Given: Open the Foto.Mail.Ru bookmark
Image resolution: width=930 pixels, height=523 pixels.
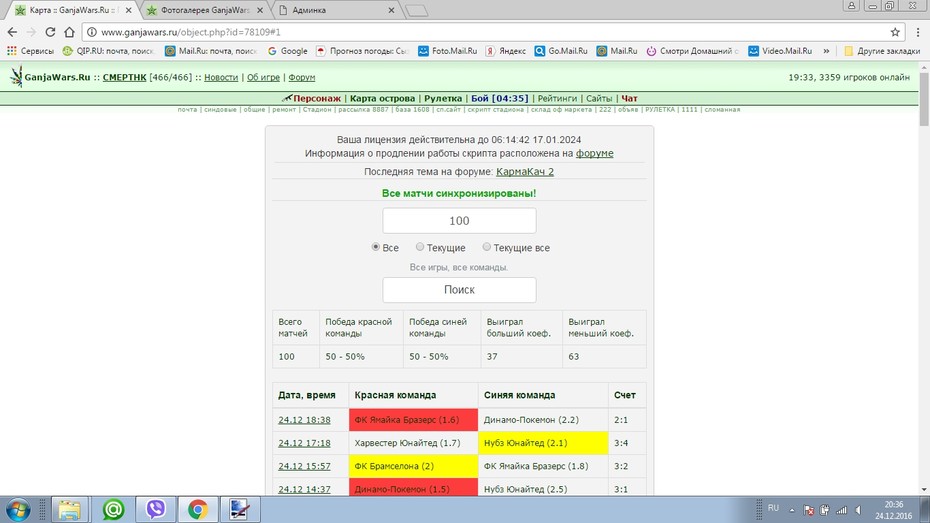Looking at the screenshot, I should click(x=447, y=51).
